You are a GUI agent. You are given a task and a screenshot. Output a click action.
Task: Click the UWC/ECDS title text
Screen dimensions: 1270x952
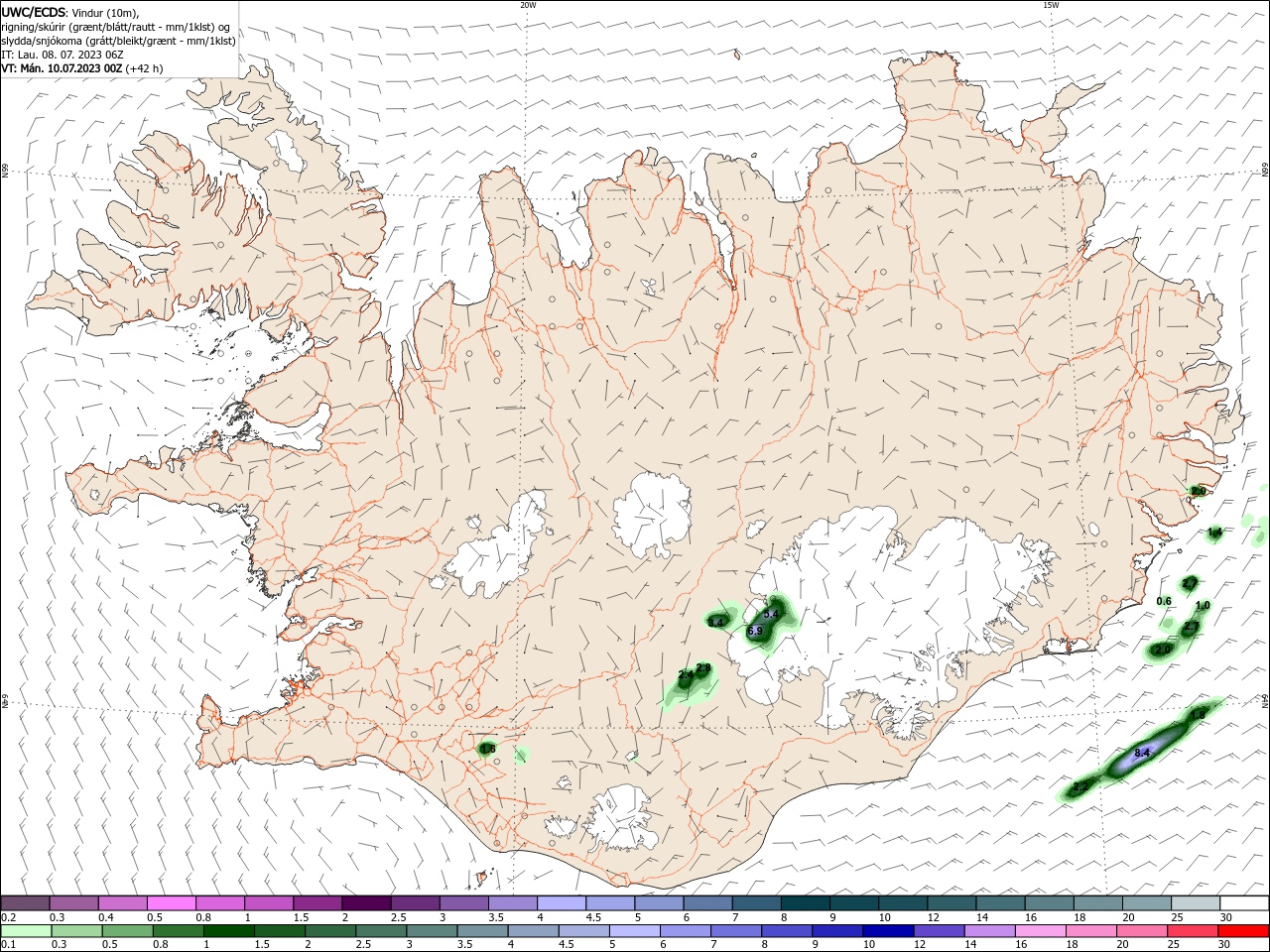pyautogui.click(x=33, y=11)
